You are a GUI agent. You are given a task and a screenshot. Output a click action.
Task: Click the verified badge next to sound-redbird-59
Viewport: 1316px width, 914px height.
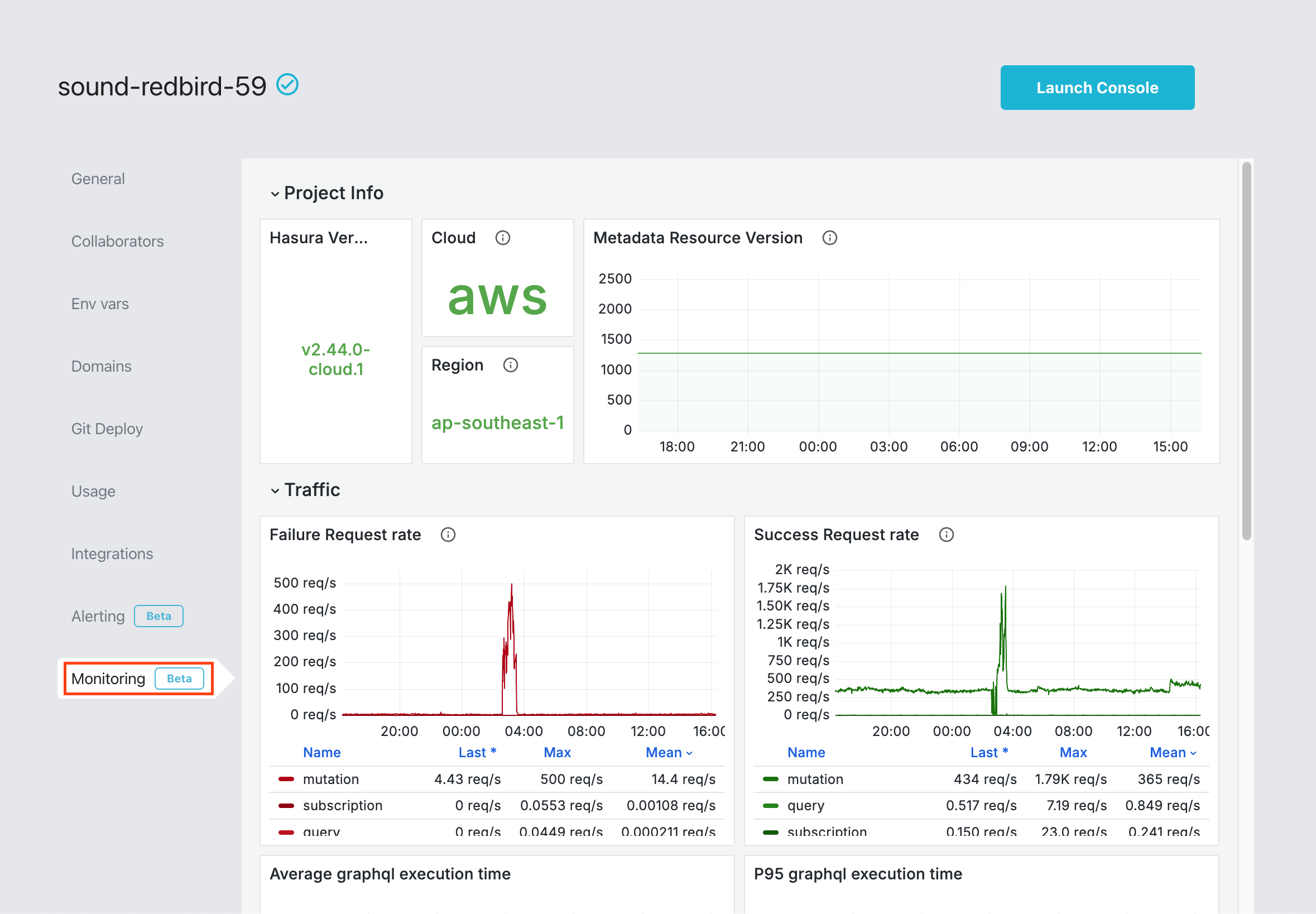(x=287, y=84)
